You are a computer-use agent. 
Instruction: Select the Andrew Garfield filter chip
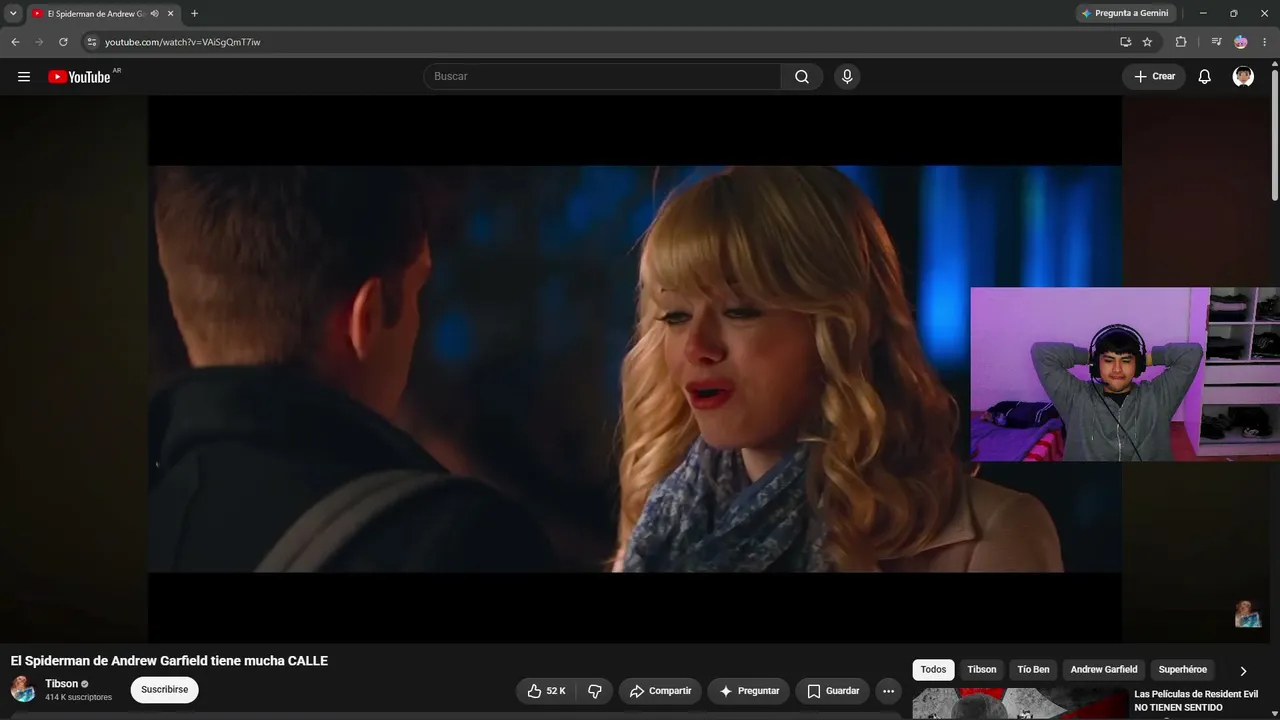click(1104, 670)
